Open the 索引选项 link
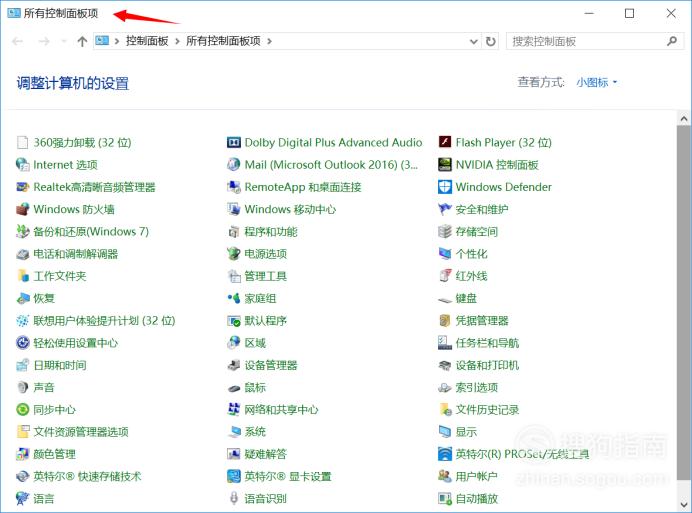The width and height of the screenshot is (692, 513). pos(477,388)
